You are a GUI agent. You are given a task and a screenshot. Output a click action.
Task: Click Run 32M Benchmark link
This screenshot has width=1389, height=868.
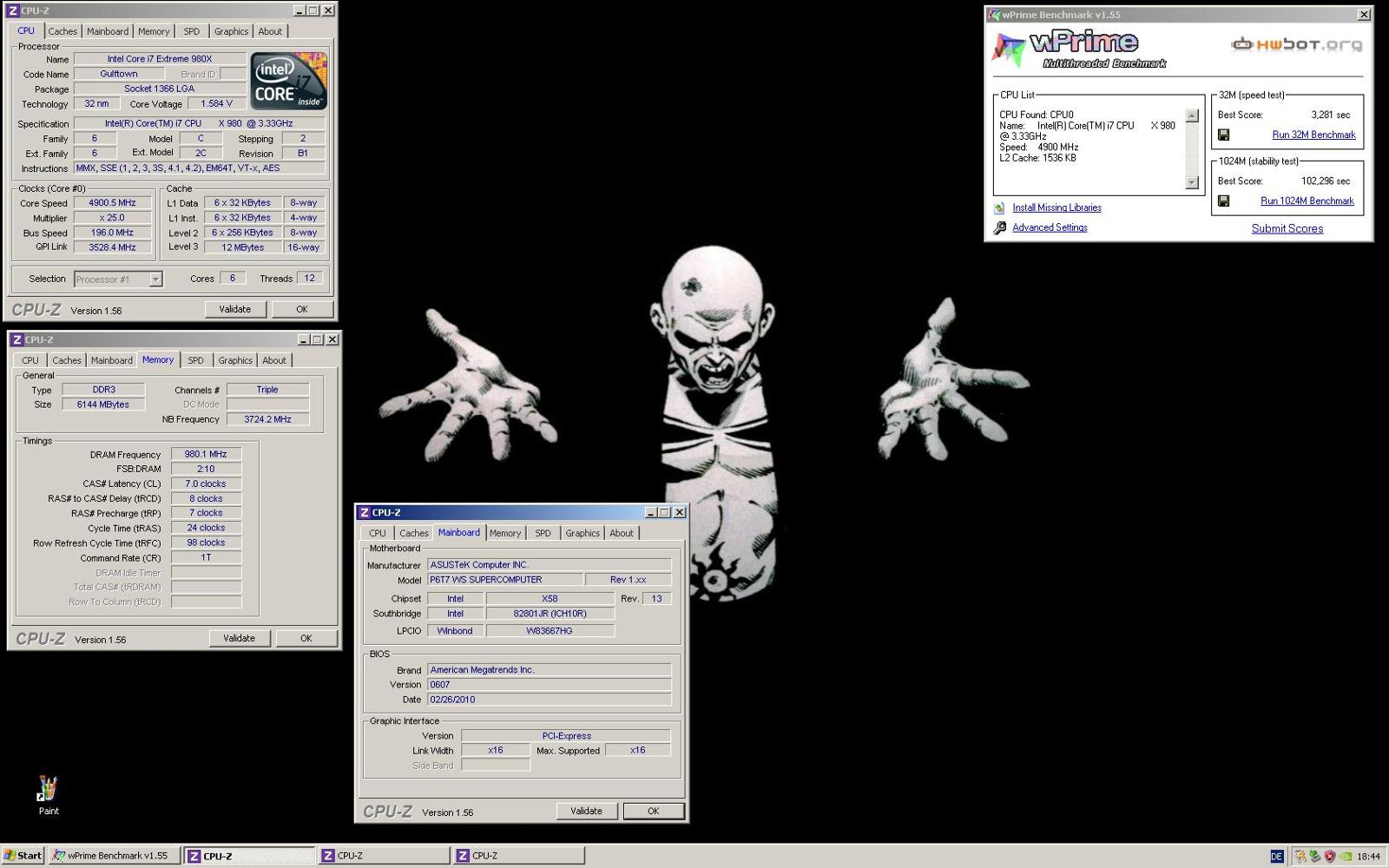[x=1313, y=135]
